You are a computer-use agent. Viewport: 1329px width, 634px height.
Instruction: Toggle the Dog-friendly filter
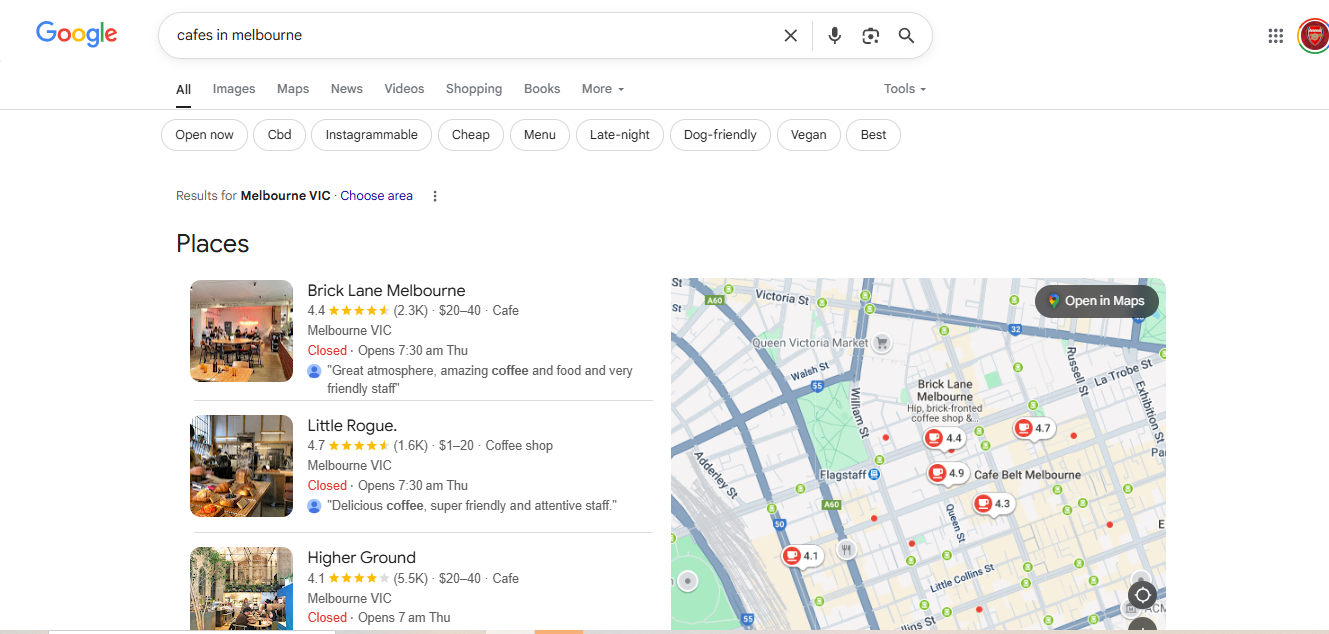tap(719, 134)
